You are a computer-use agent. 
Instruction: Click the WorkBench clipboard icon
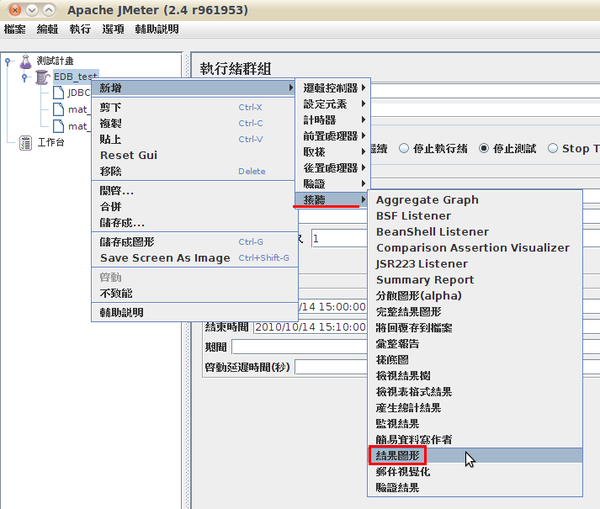26,143
